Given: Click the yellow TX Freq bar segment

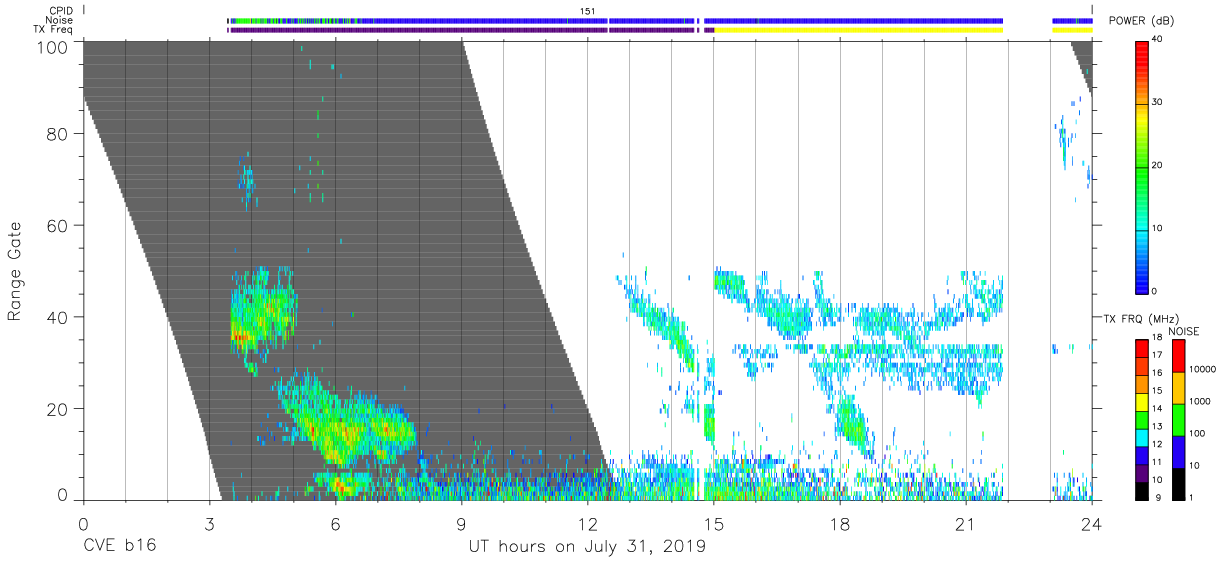Looking at the screenshot, I should point(858,30).
